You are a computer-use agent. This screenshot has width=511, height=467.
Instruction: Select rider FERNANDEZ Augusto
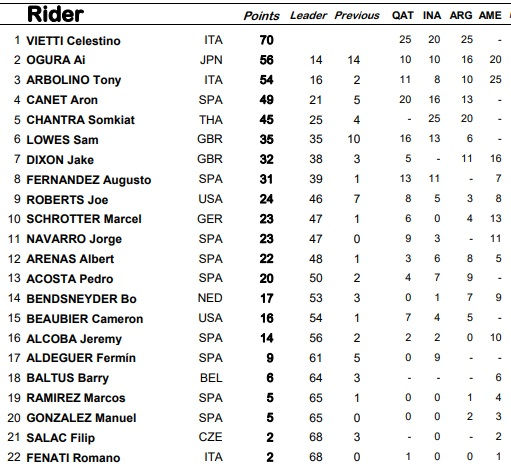pyautogui.click(x=89, y=180)
